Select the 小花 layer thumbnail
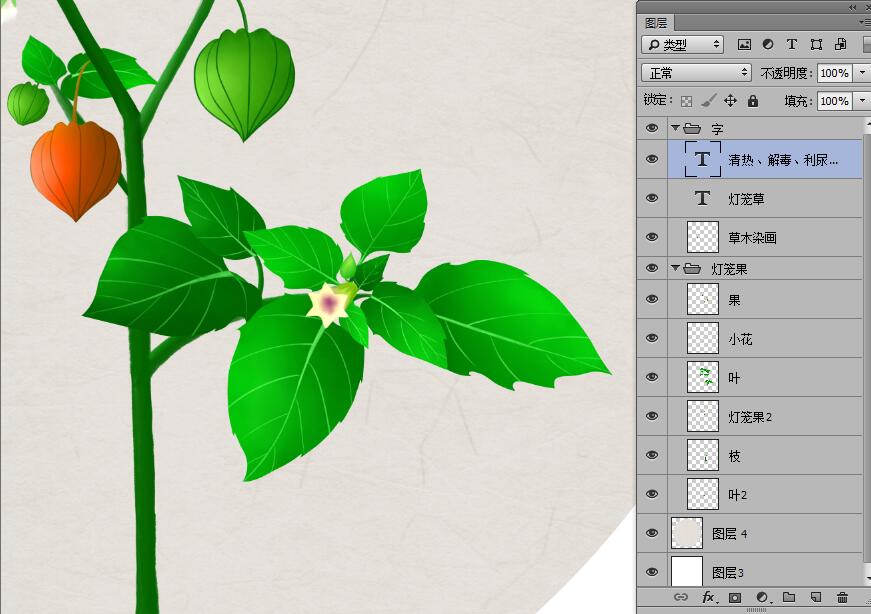This screenshot has width=871, height=614. (x=703, y=338)
